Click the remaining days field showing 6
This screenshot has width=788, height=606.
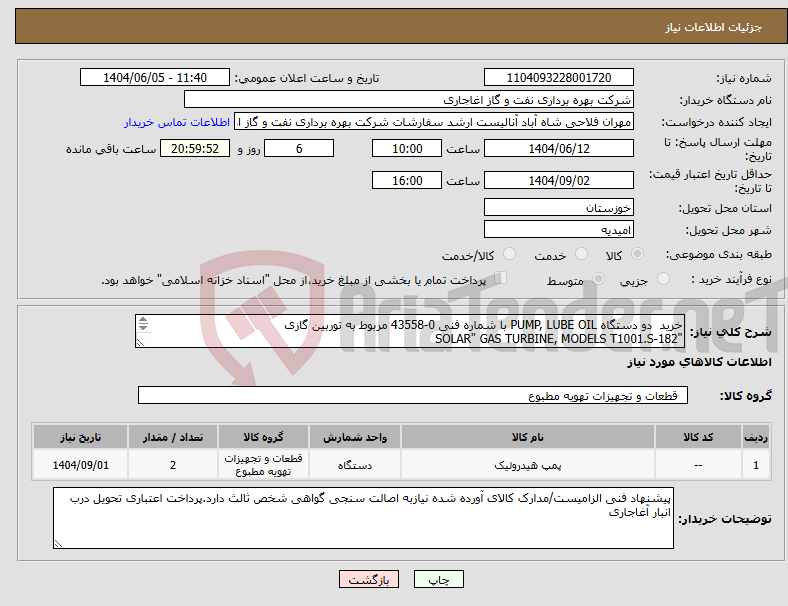point(299,148)
